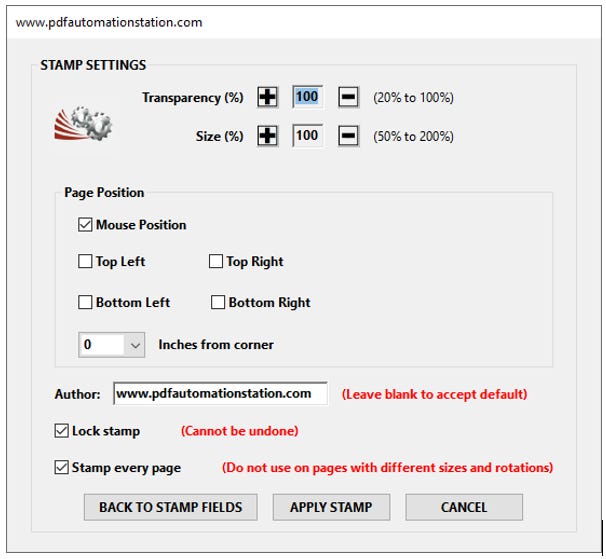Disable the Stamp every page checkbox
The width and height of the screenshot is (606, 559).
61,467
